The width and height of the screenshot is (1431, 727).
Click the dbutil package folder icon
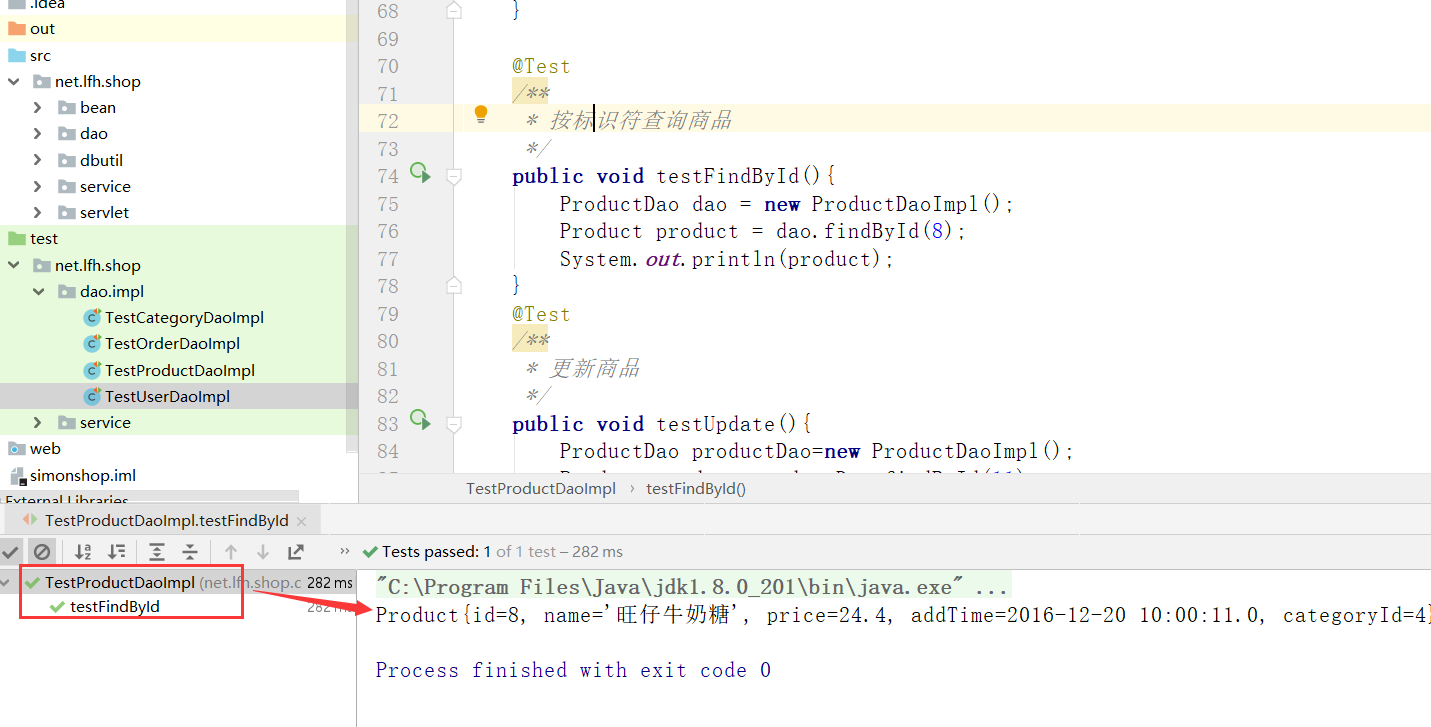pyautogui.click(x=67, y=160)
